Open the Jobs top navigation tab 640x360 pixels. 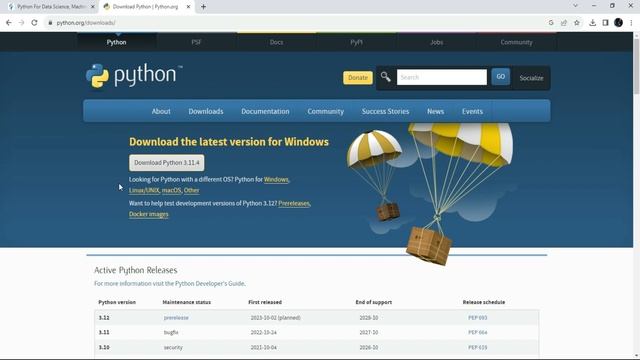click(436, 42)
